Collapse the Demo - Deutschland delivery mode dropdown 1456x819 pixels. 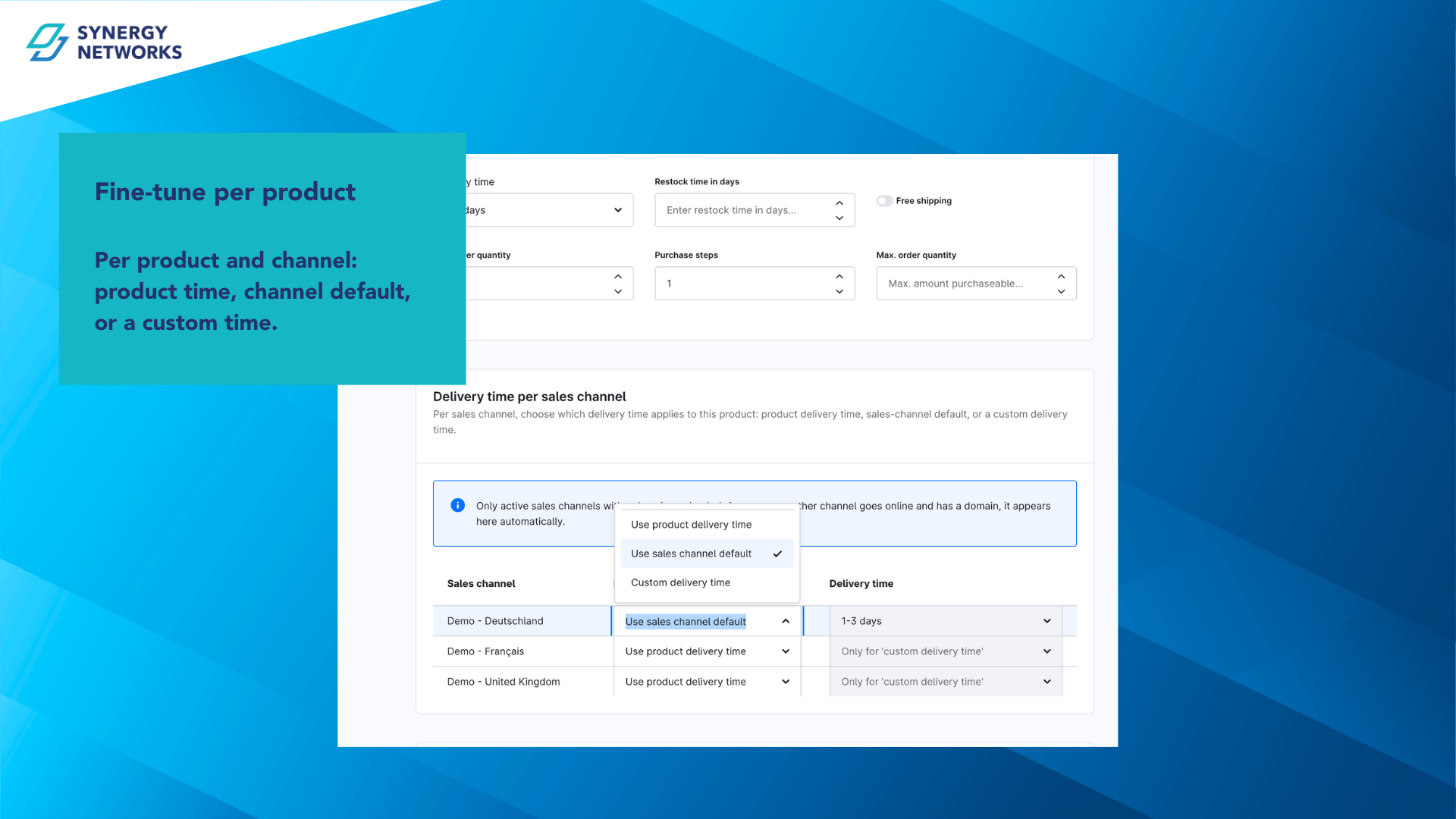(707, 621)
